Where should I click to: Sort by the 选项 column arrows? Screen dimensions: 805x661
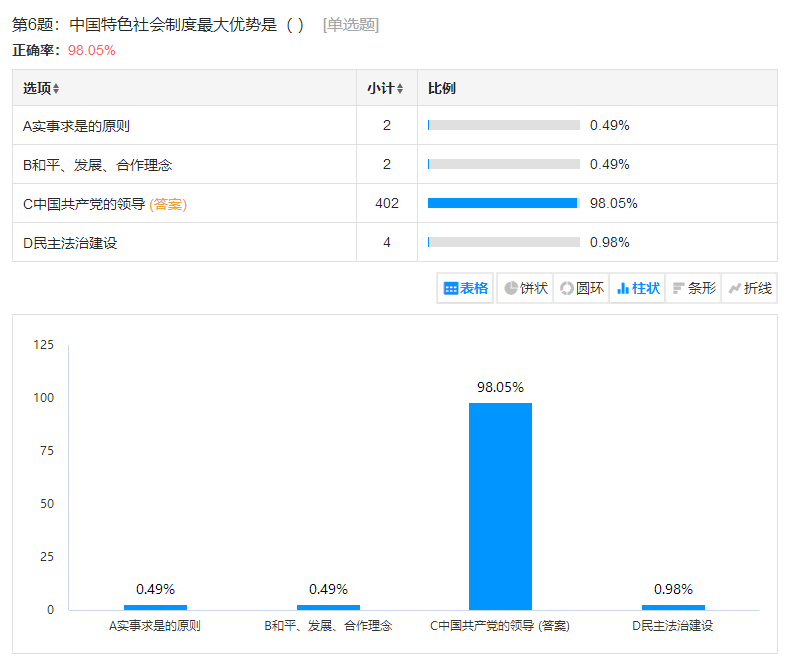(x=56, y=89)
